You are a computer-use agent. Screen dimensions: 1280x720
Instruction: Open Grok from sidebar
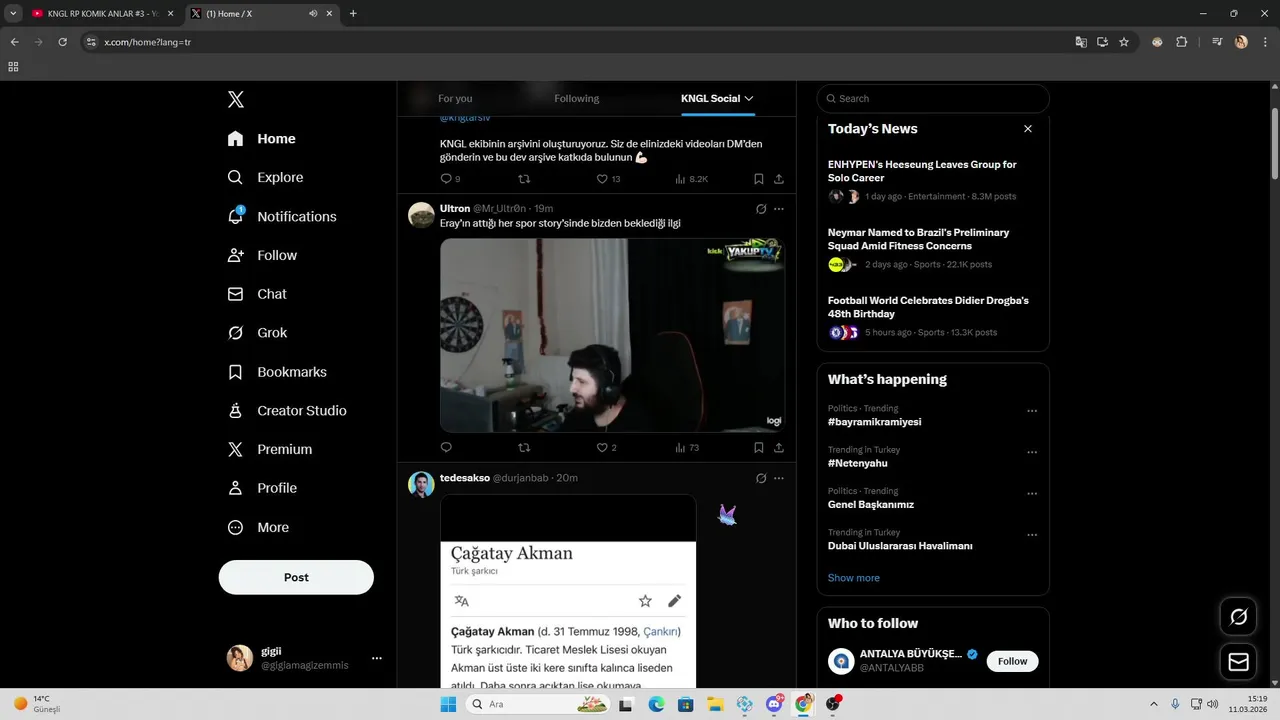tap(258, 333)
